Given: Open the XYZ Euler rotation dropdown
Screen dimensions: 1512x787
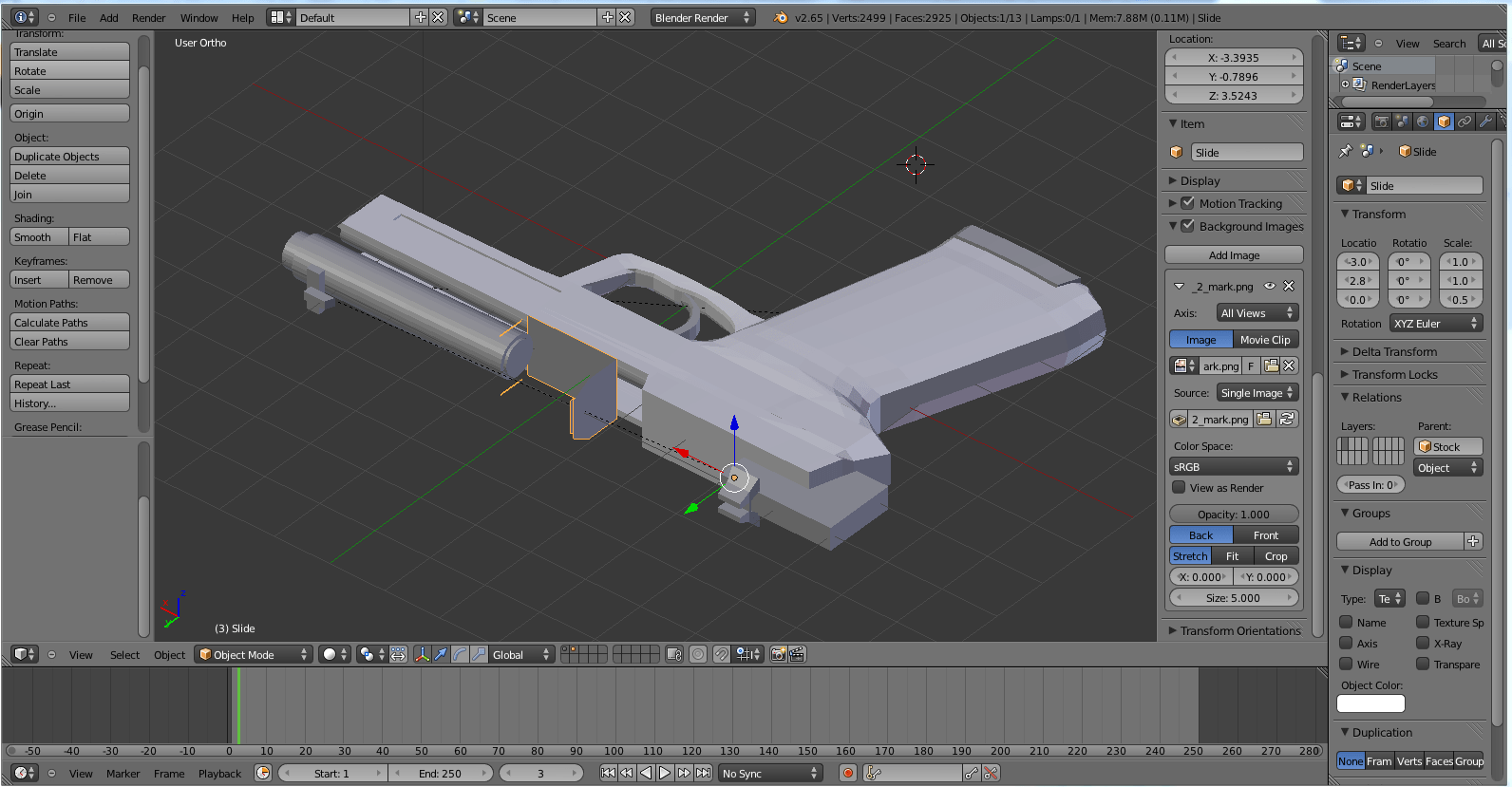Looking at the screenshot, I should [x=1436, y=323].
